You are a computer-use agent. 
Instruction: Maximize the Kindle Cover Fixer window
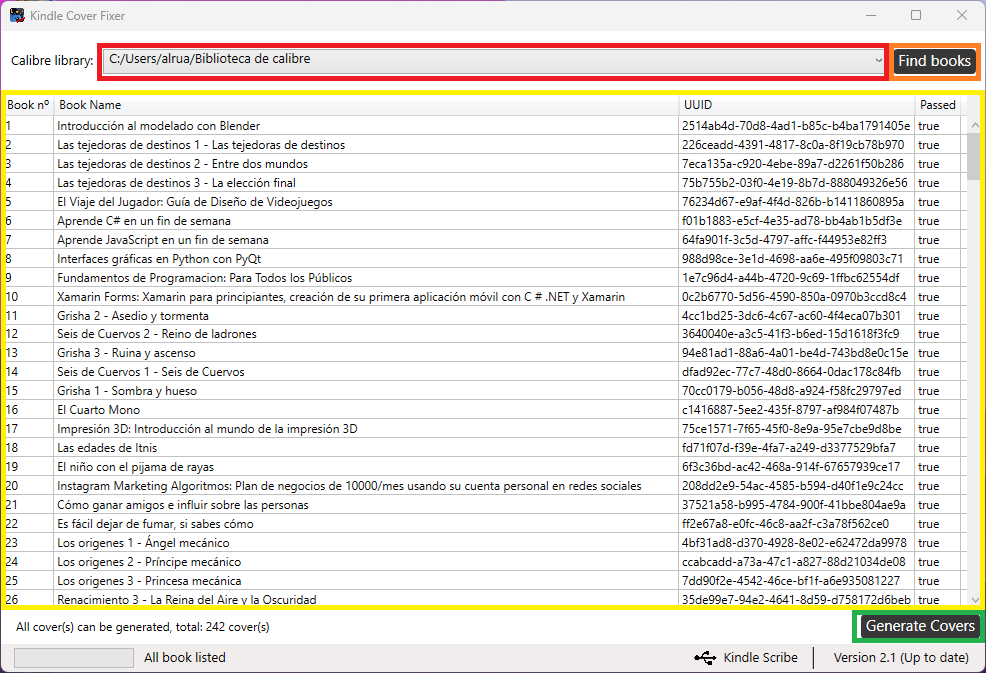point(916,15)
